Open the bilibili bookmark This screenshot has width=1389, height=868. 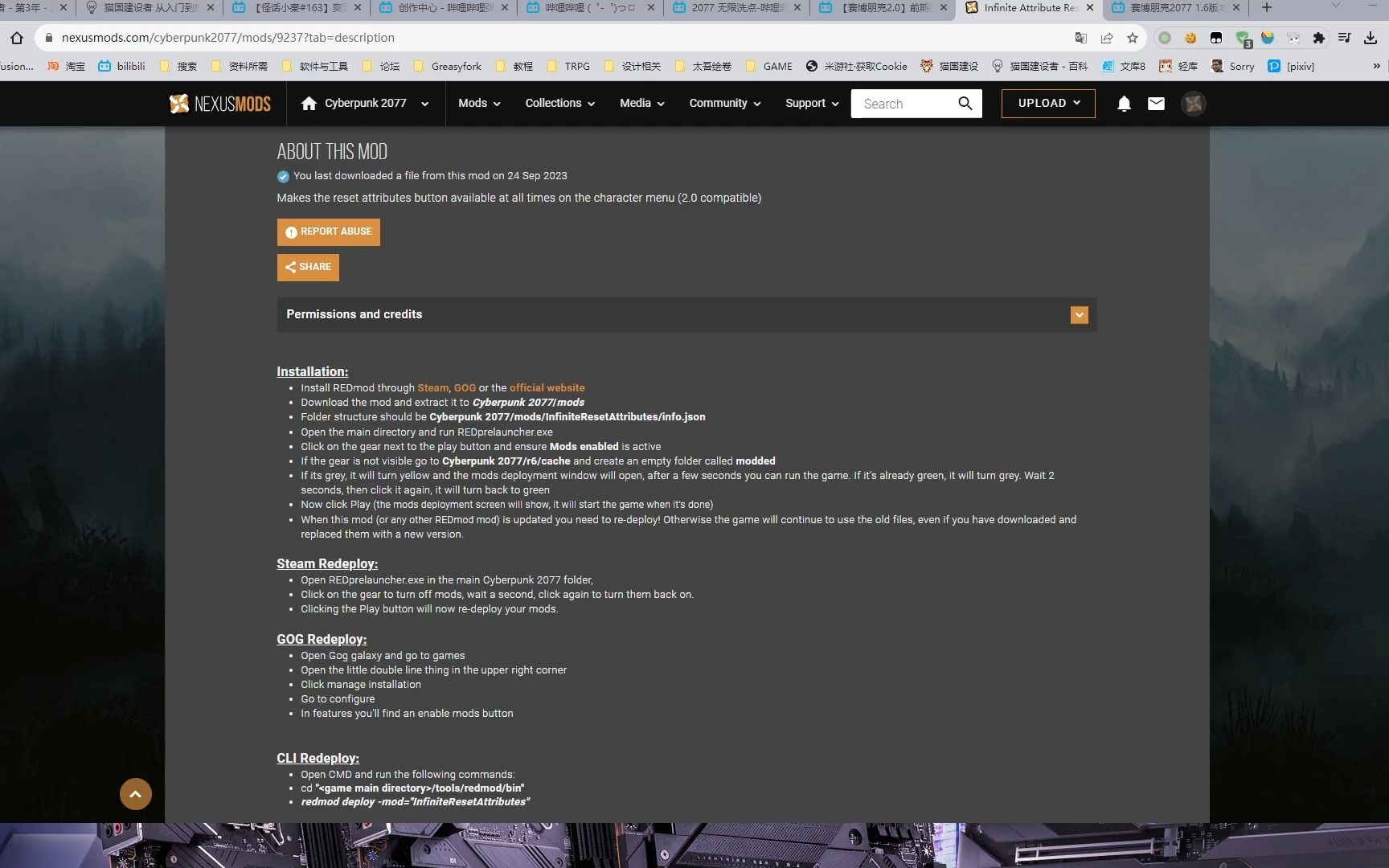[x=121, y=66]
